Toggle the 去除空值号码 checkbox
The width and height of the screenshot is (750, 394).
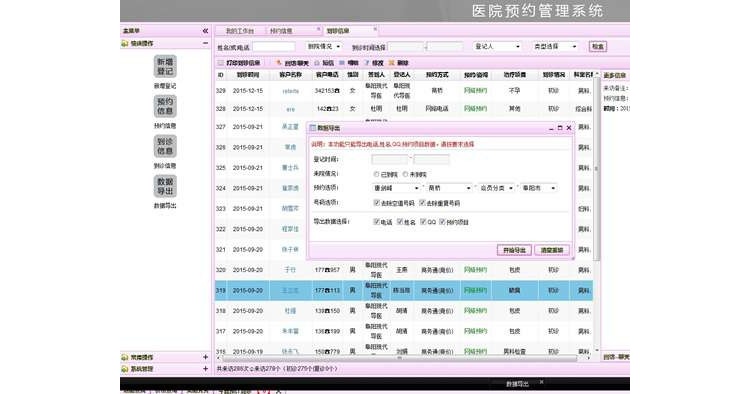coord(376,203)
